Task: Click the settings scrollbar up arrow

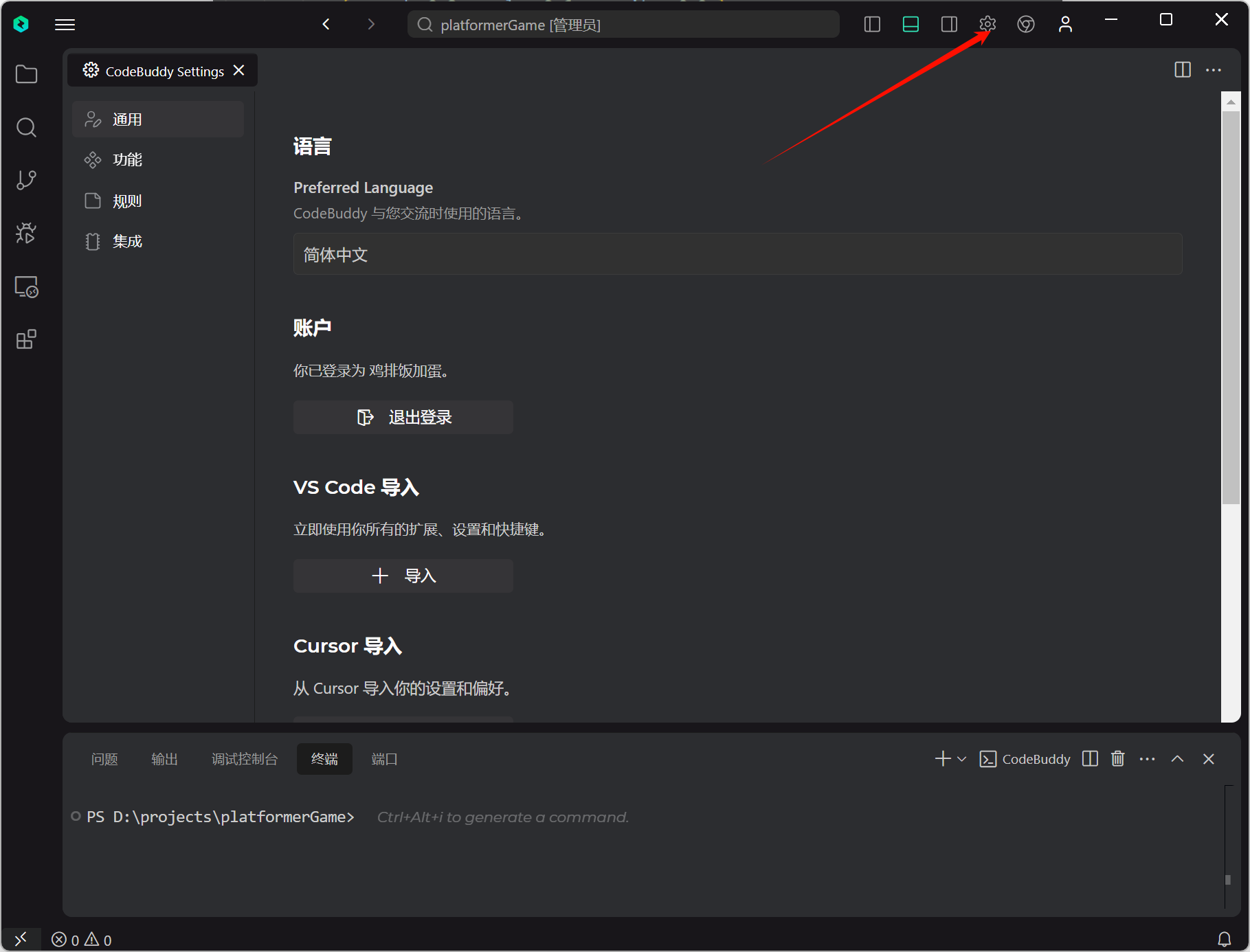Action: [x=1231, y=102]
